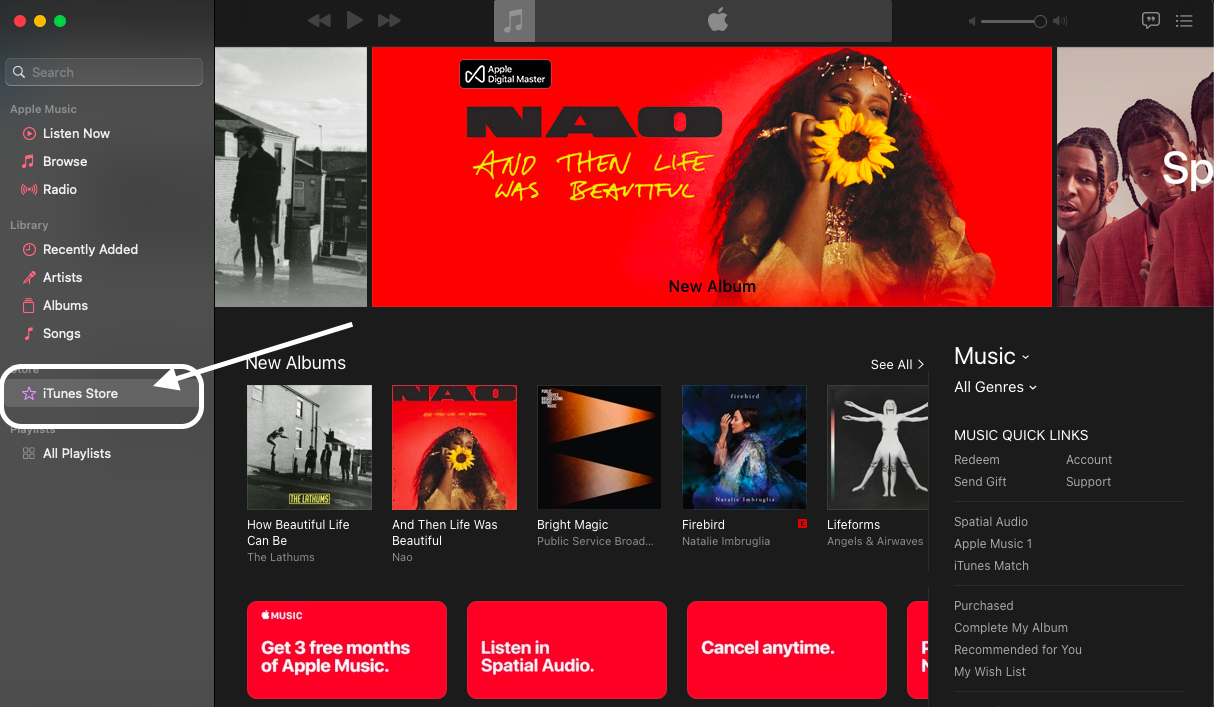
Task: Go to Radio in the sidebar
Action: coord(59,189)
